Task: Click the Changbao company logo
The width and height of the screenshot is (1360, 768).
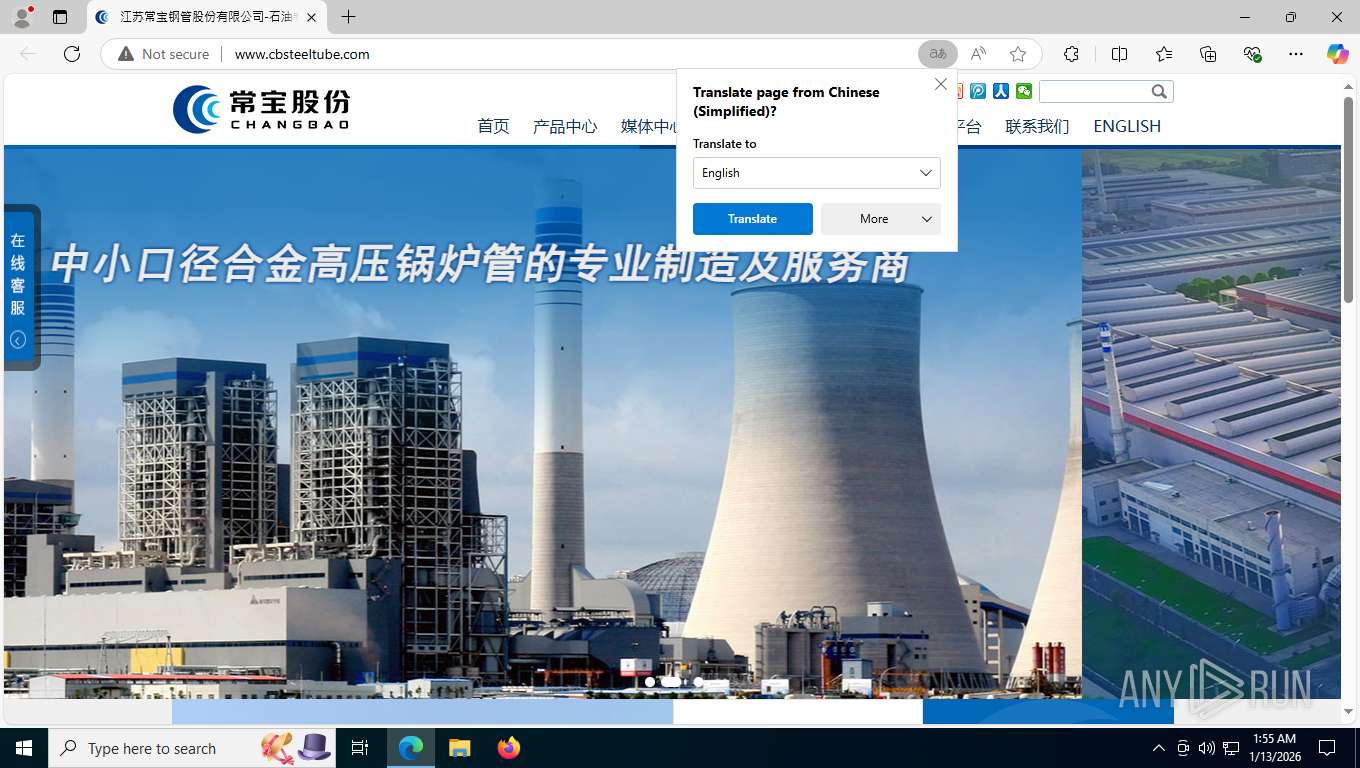Action: pos(261,109)
